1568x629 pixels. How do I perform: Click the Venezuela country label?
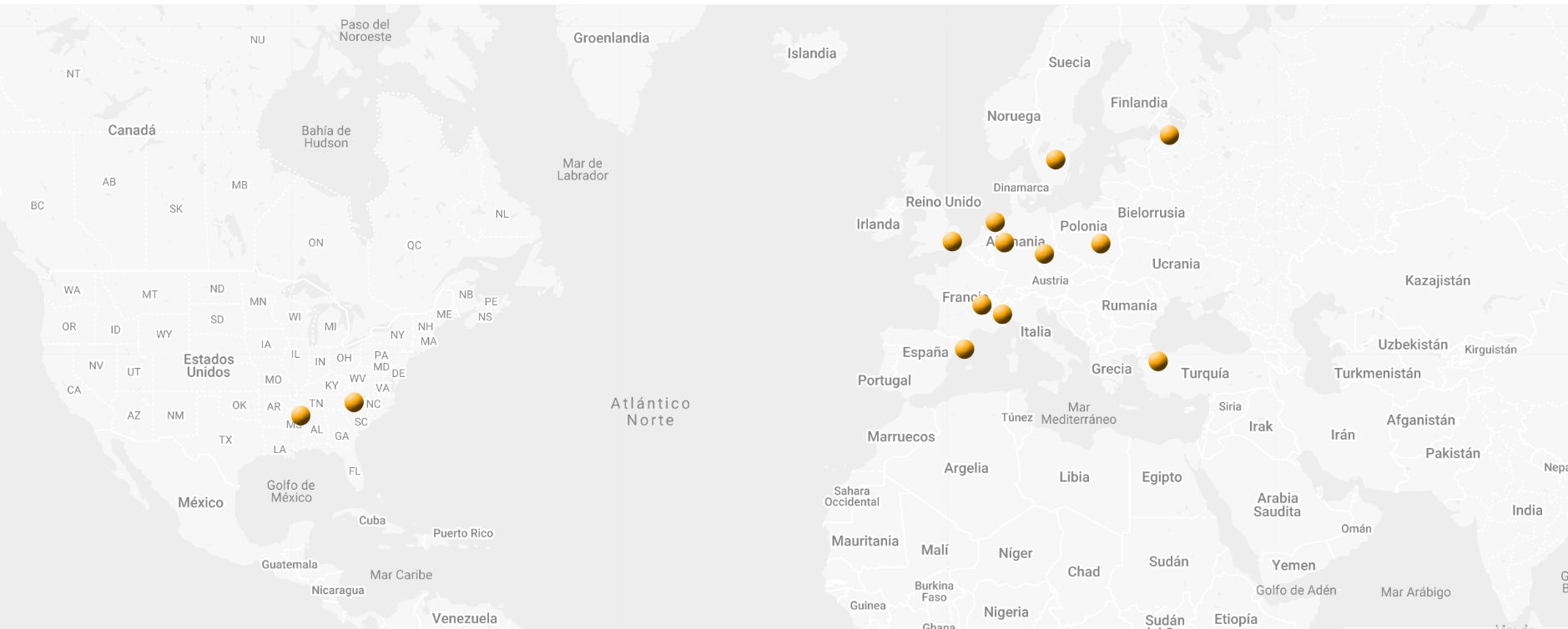(x=464, y=618)
